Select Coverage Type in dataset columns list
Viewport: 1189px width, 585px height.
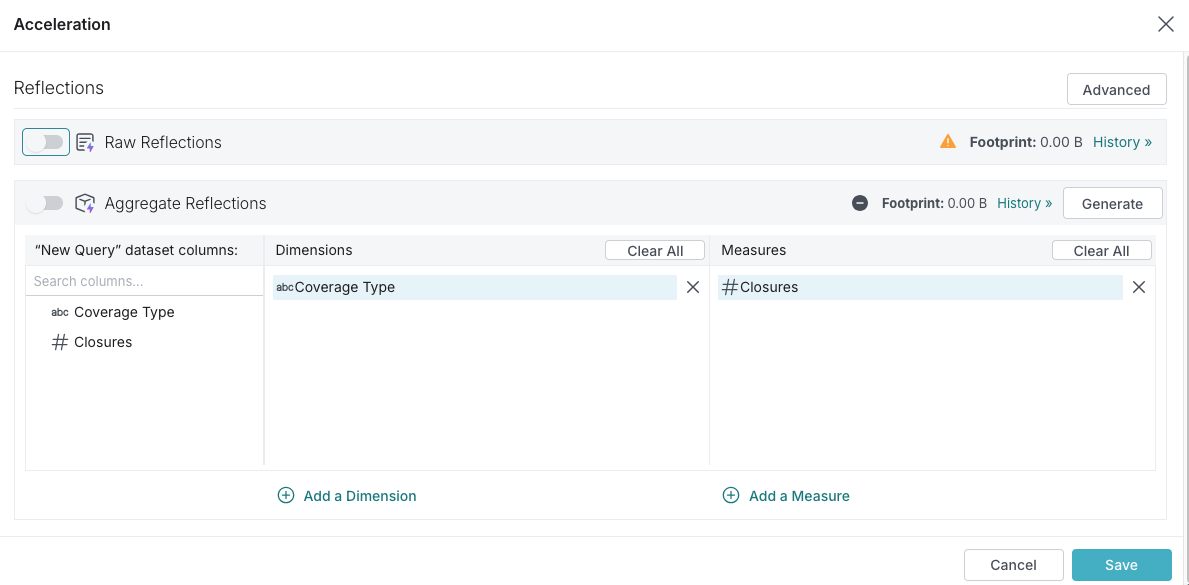[124, 312]
